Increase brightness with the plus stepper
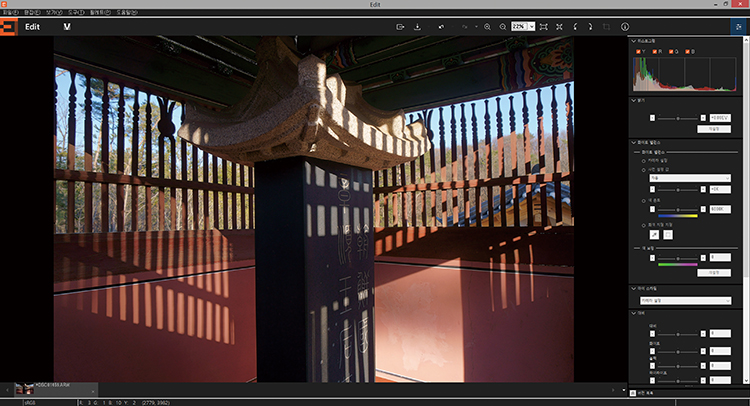 coord(703,118)
